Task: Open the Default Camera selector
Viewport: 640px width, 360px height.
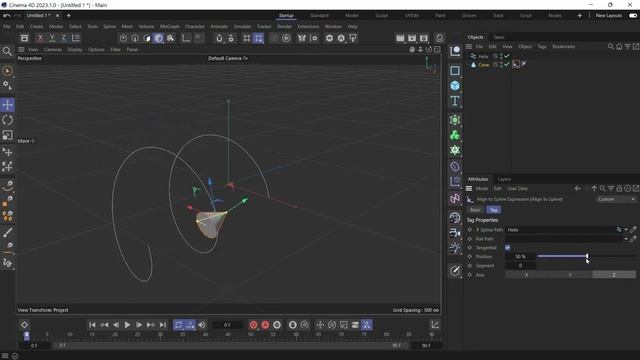Action: click(x=227, y=58)
